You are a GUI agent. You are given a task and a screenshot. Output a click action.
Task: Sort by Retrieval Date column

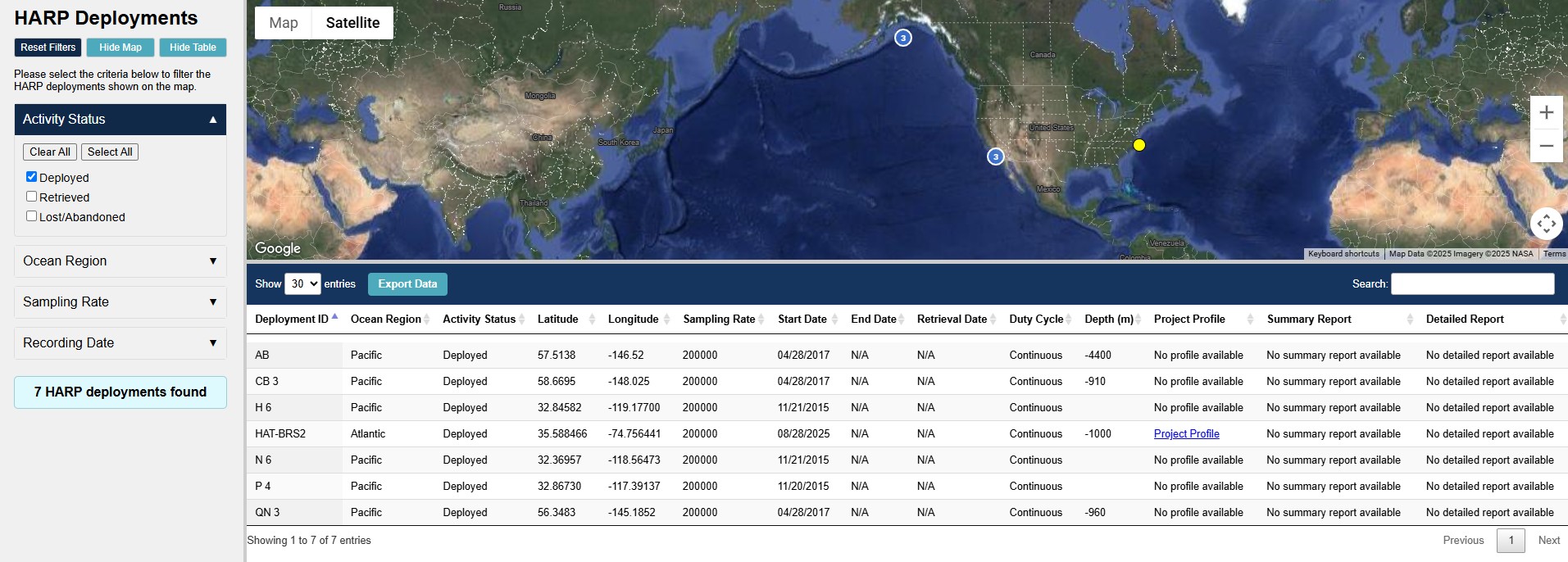point(955,320)
